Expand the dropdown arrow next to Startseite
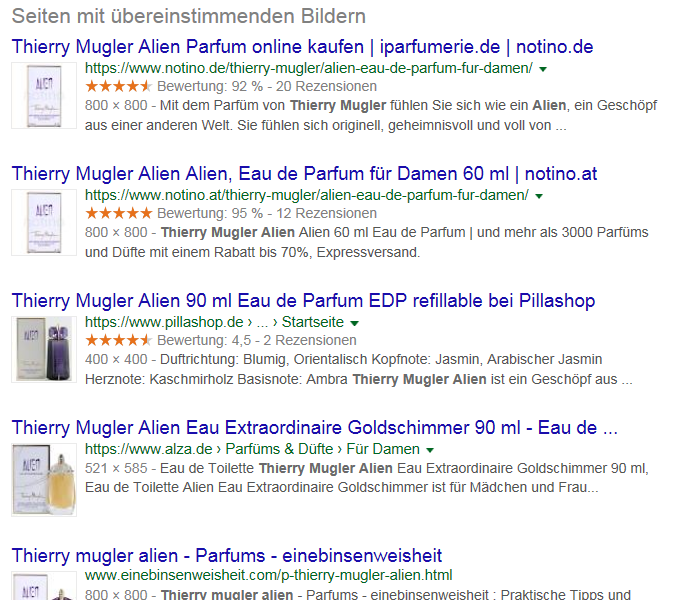This screenshot has height=600, width=673. pyautogui.click(x=355, y=323)
